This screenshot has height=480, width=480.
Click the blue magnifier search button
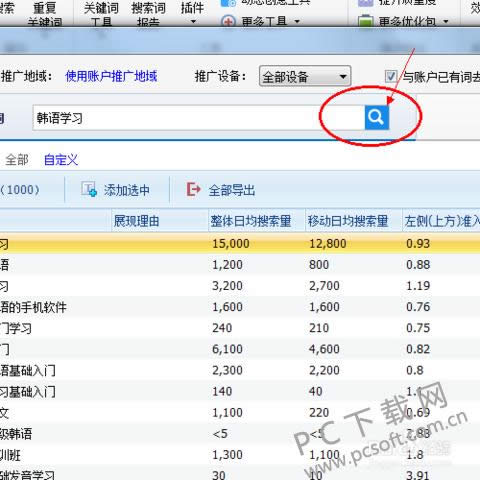[x=377, y=117]
